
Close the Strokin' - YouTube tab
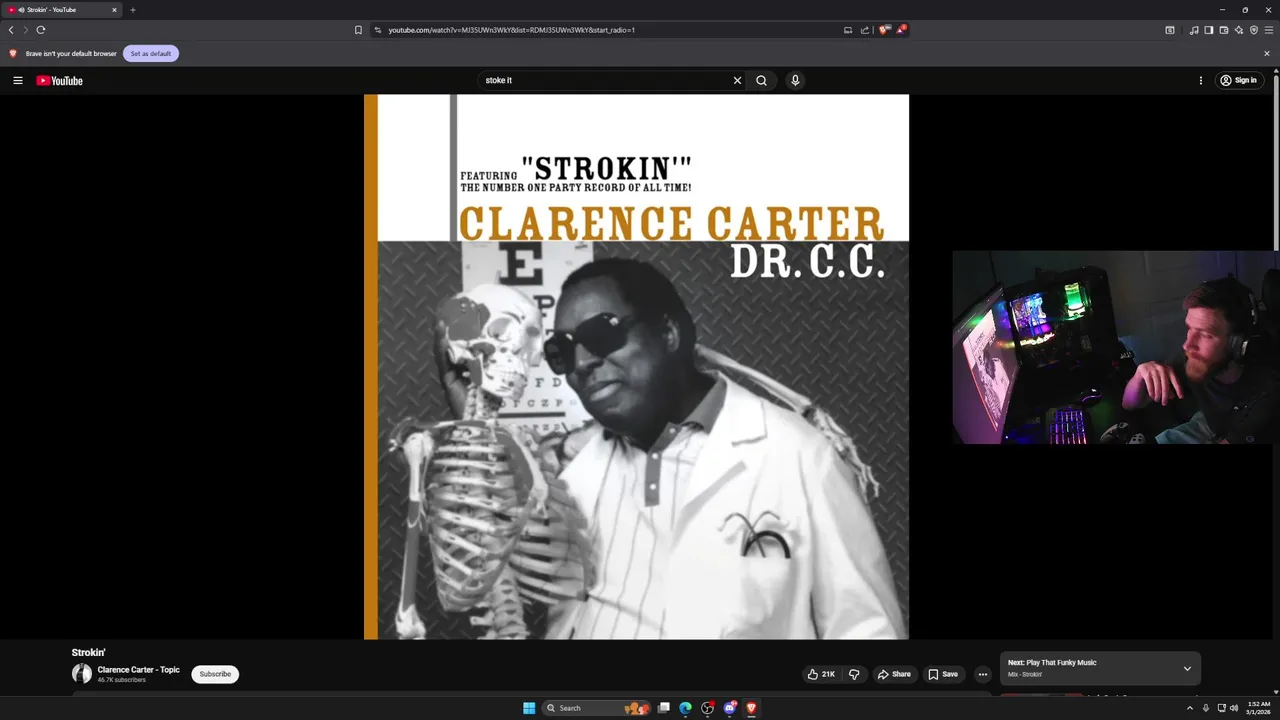(x=114, y=10)
